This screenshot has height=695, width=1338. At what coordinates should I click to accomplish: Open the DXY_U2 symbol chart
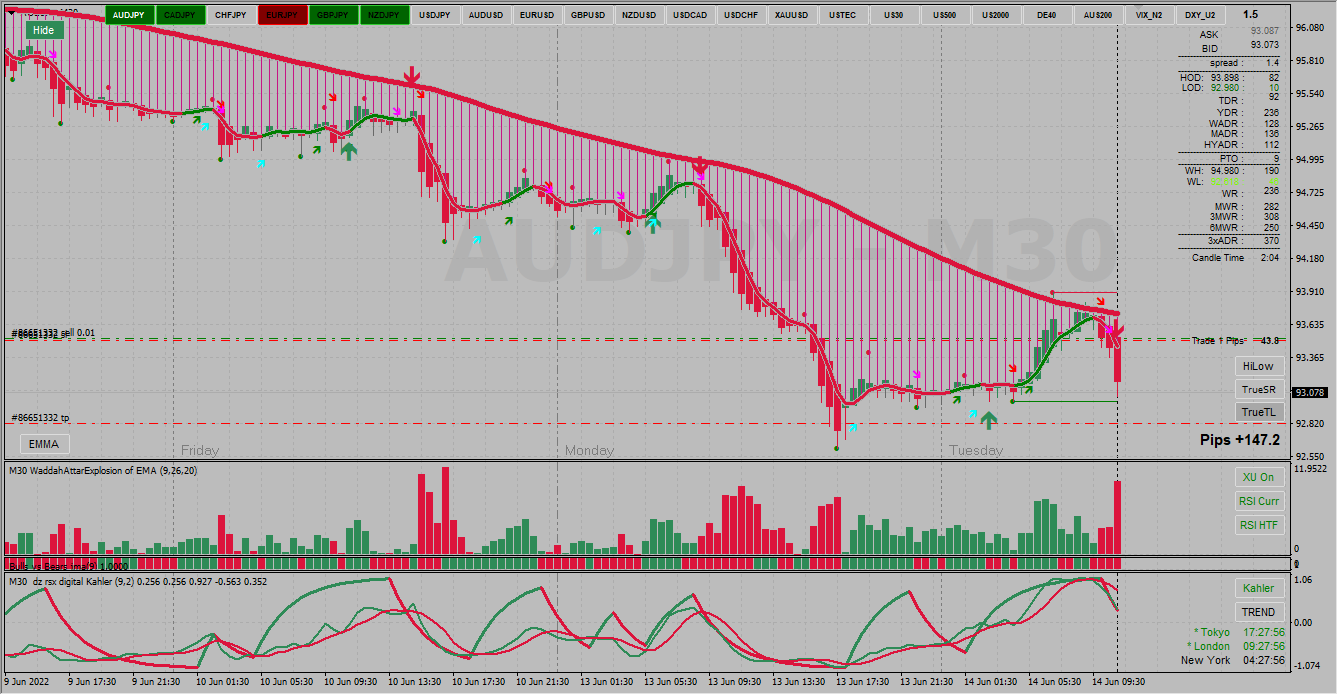pos(1200,15)
